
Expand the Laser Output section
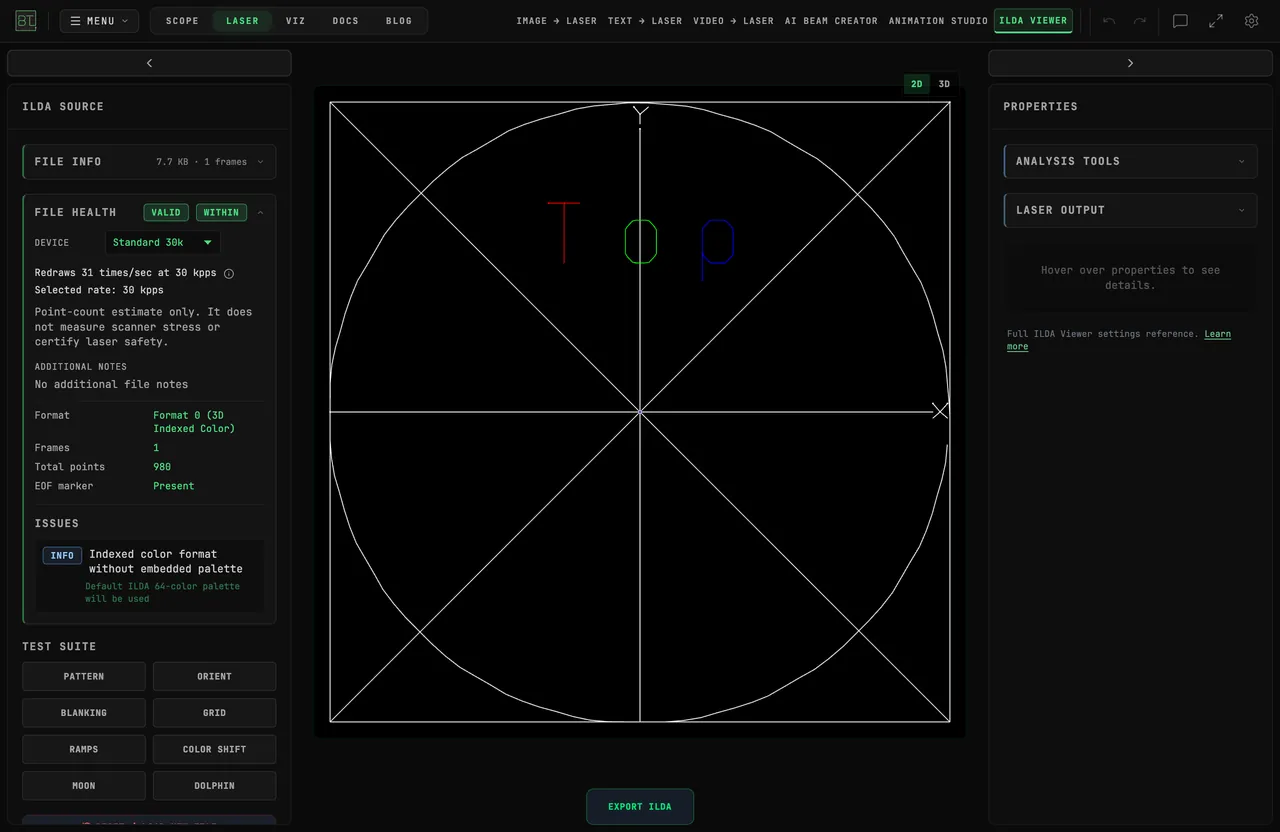(1130, 210)
